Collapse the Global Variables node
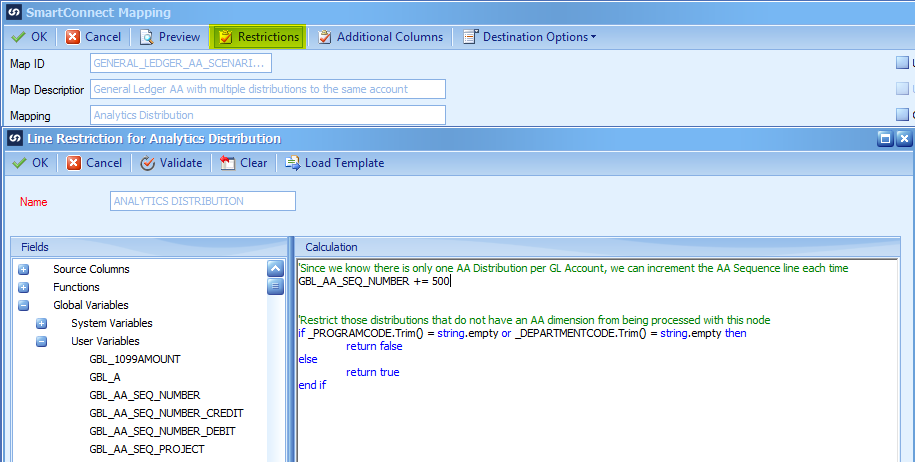Viewport: 915px width, 462px height. [23, 305]
